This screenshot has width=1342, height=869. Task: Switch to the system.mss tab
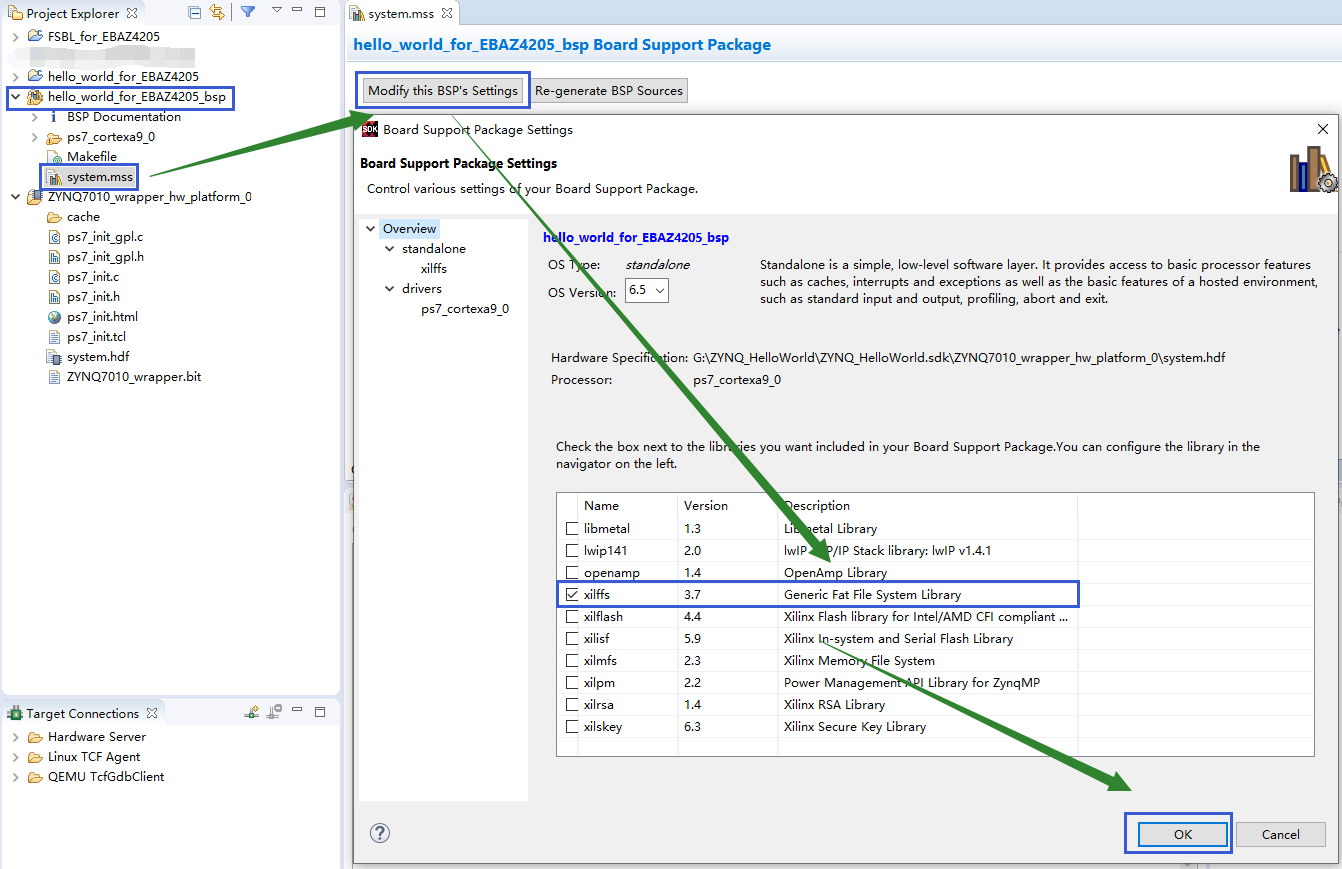(x=404, y=14)
